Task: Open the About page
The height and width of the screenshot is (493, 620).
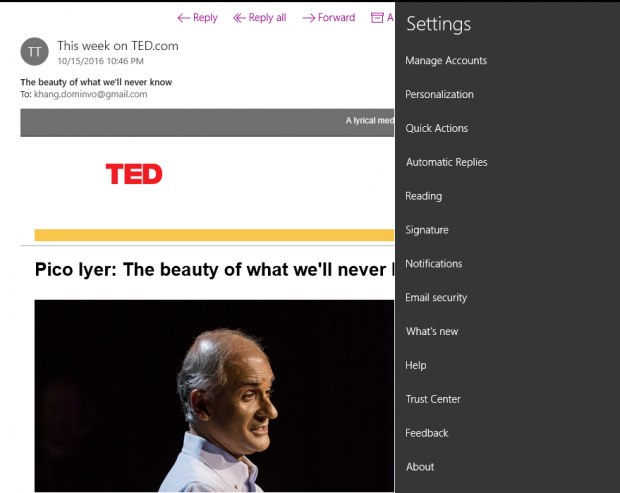Action: [420, 467]
